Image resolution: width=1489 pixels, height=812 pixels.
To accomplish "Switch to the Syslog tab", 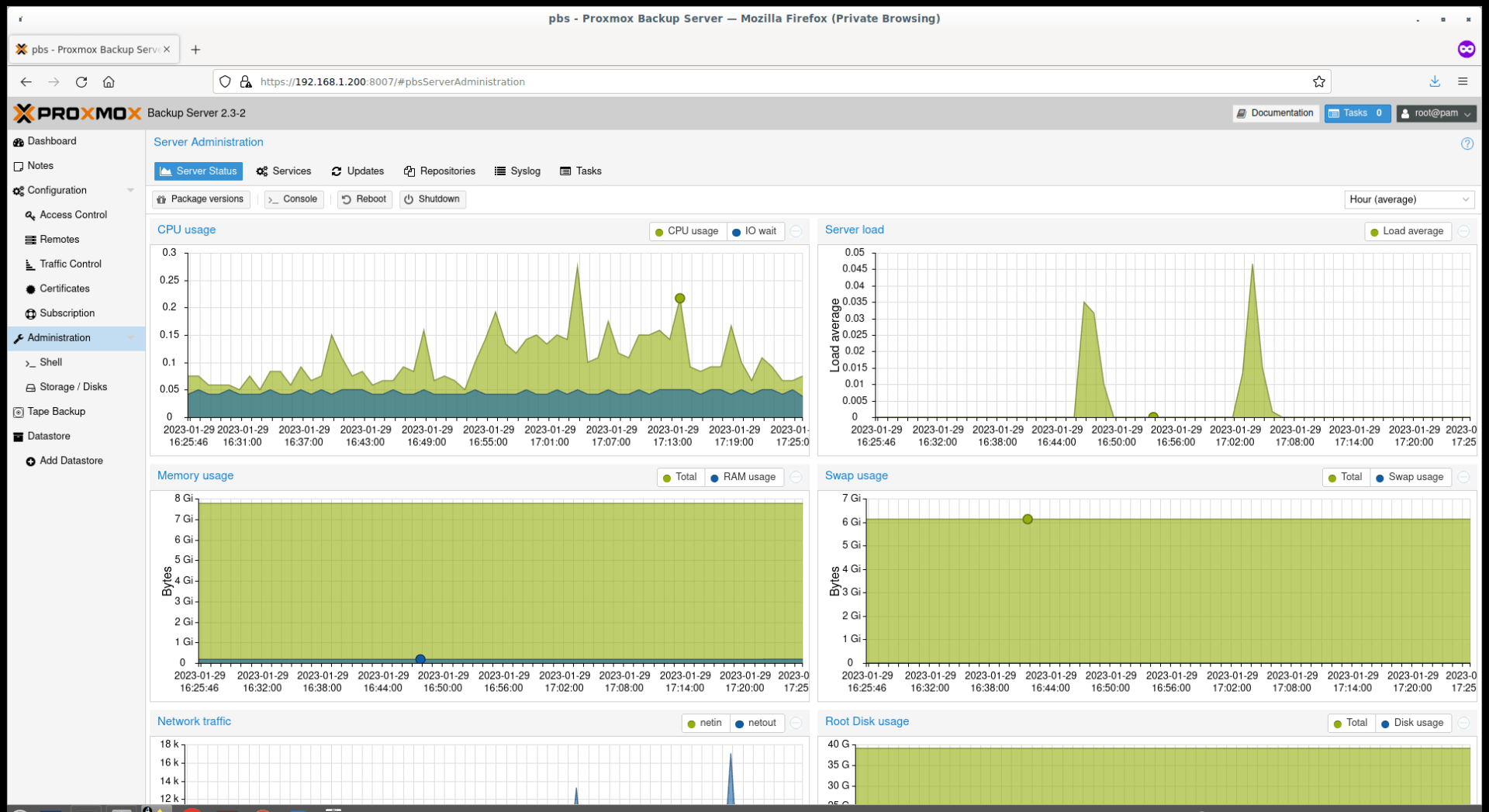I will [517, 171].
